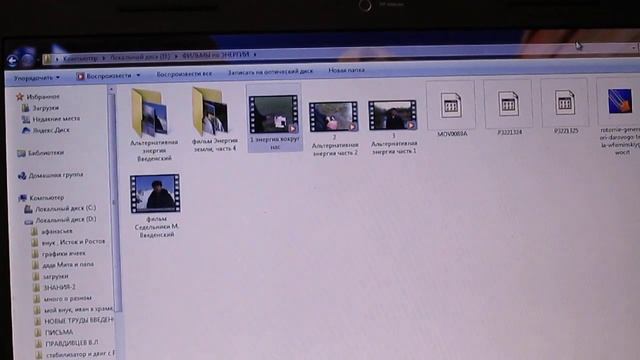Select the P3221324 file icon

(x=508, y=104)
